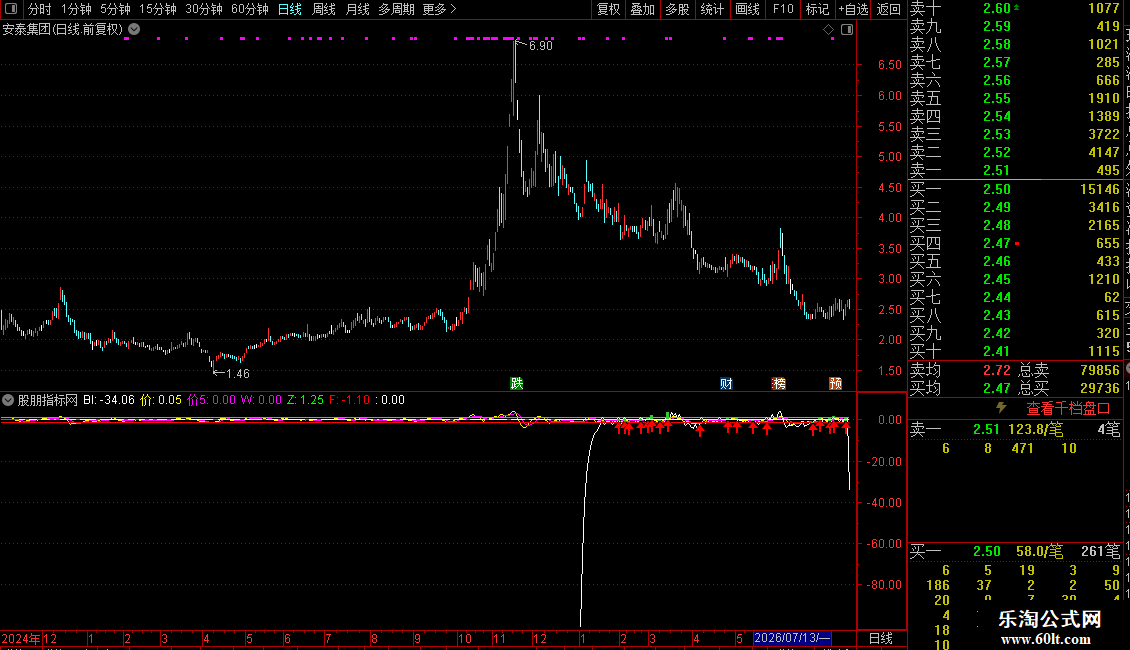Click the 榜 event marker

(x=779, y=383)
